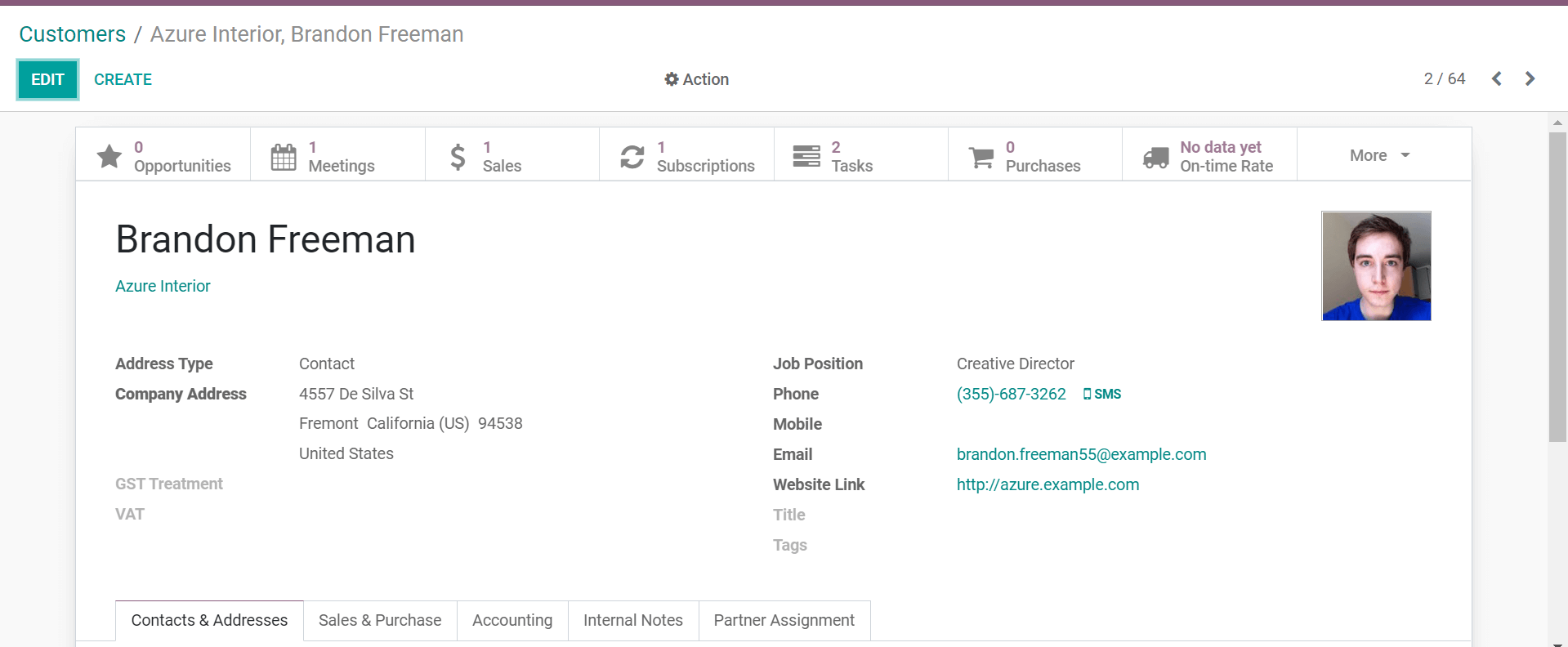Open the Meetings calendar icon

point(284,156)
